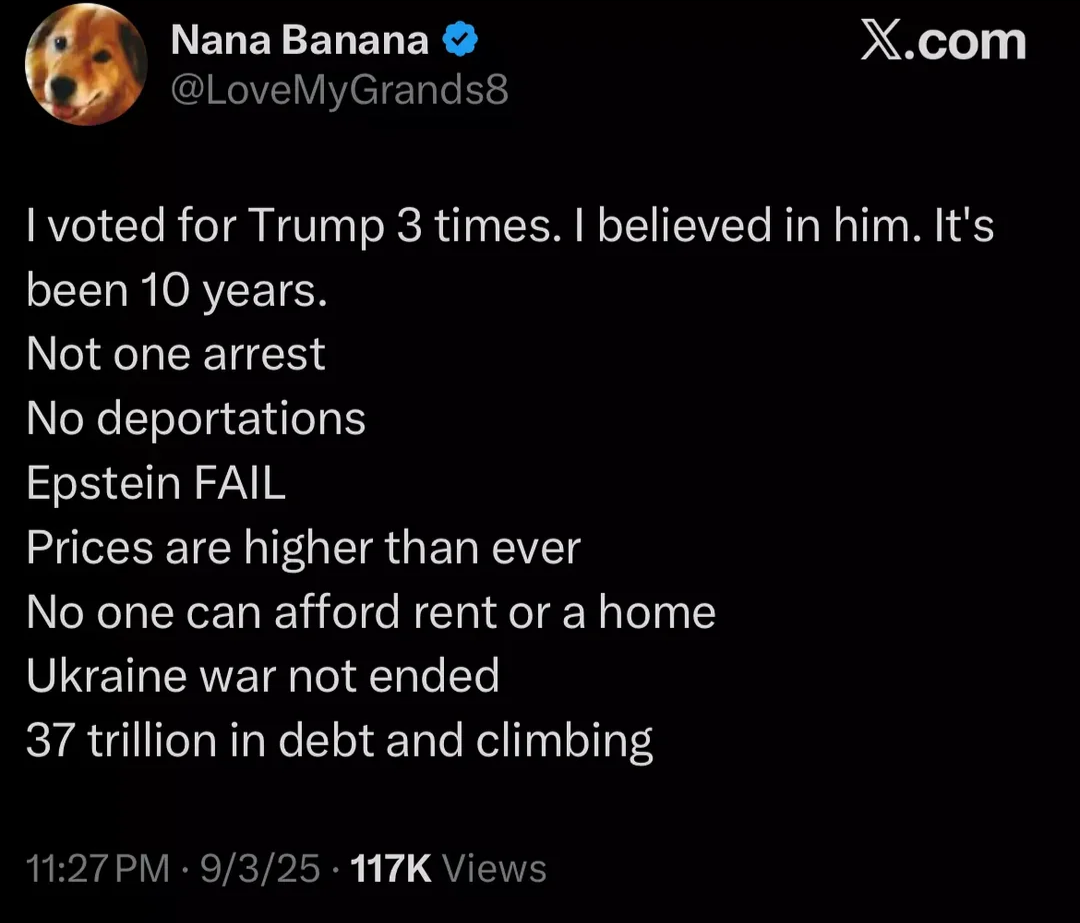Click the line "No deportations"

pos(196,418)
